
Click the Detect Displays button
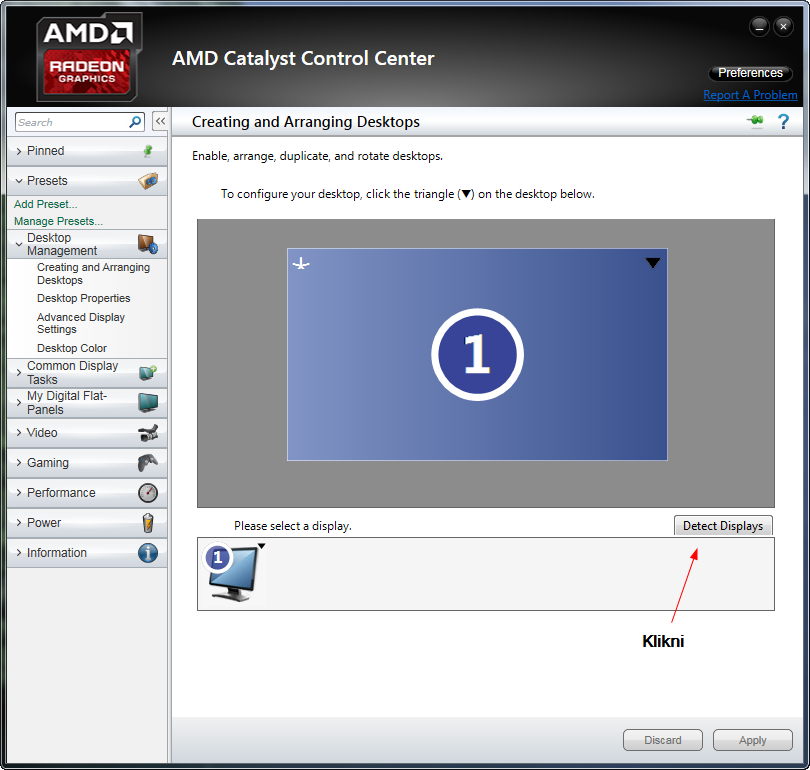pos(723,526)
